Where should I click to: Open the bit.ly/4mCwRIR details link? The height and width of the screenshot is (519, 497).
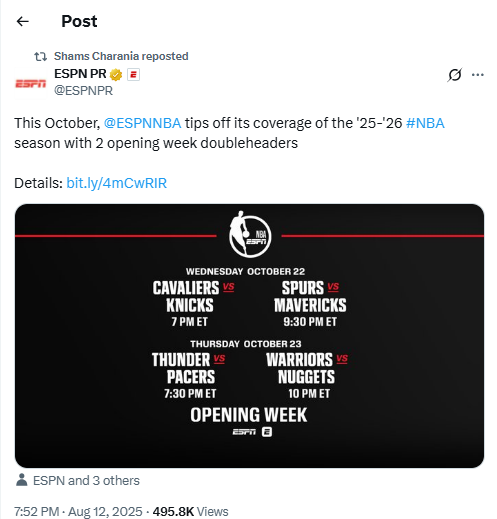click(117, 183)
